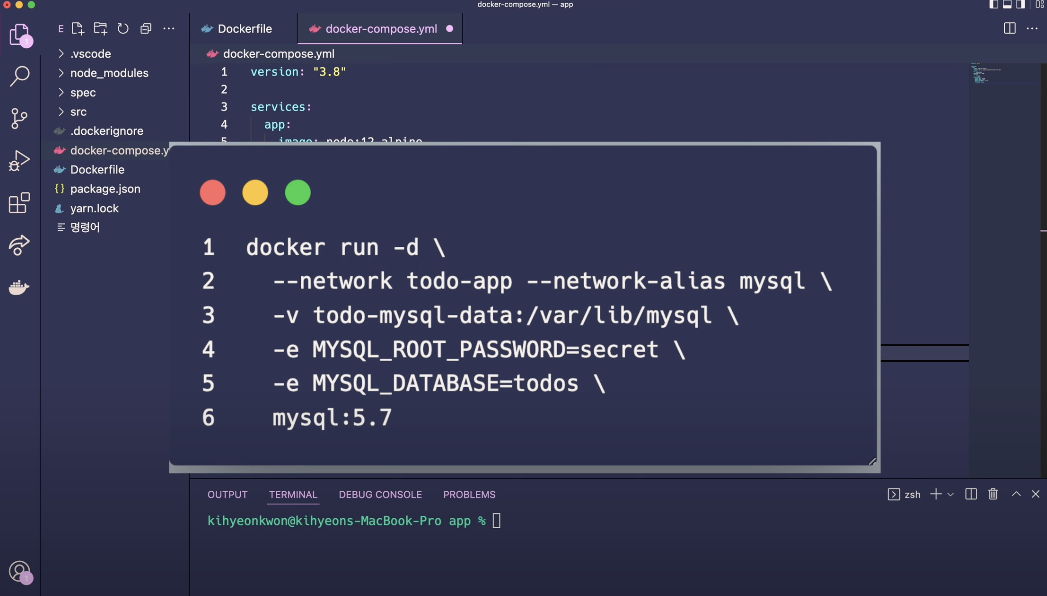This screenshot has width=1047, height=596.
Task: Switch to OUTPUT panel tab
Action: click(x=227, y=495)
